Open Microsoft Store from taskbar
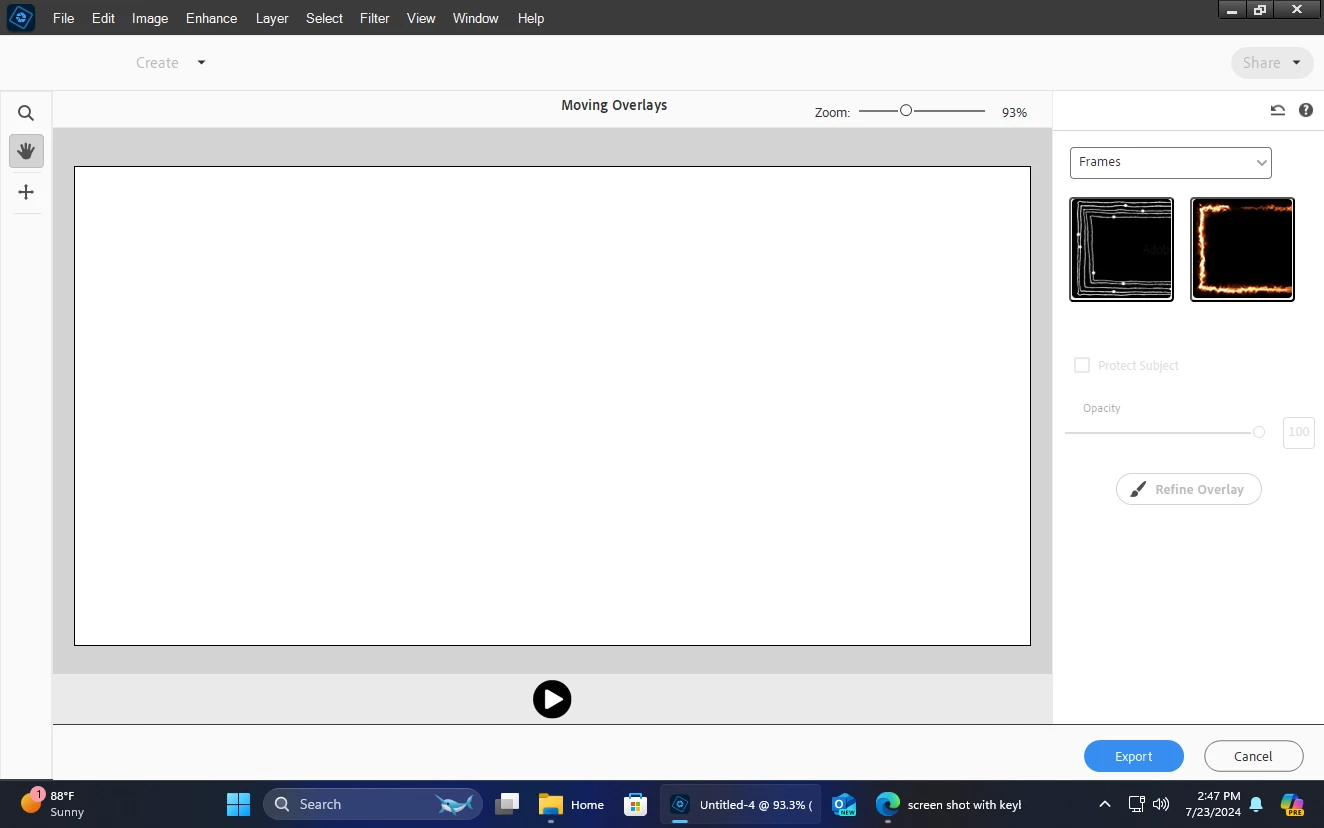 click(635, 804)
